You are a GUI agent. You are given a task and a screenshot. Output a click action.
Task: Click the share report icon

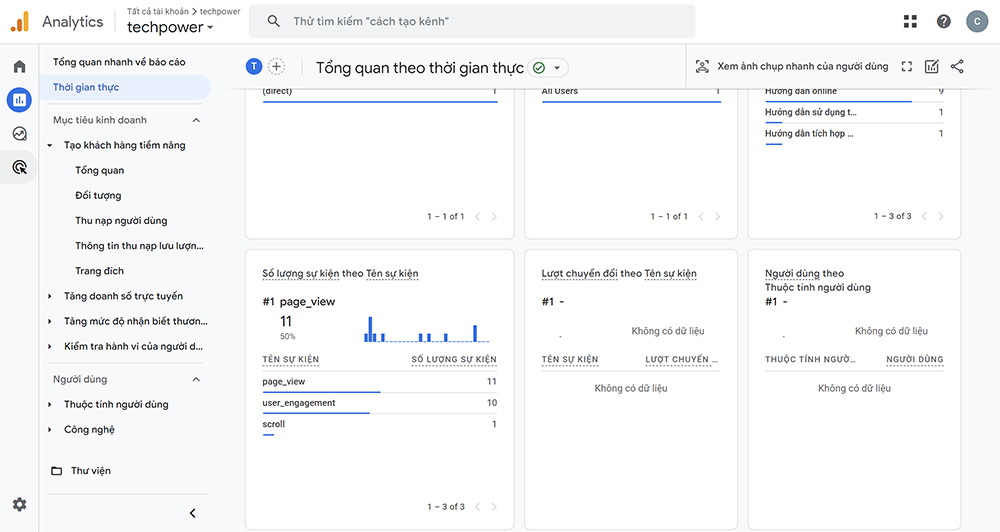[957, 67]
